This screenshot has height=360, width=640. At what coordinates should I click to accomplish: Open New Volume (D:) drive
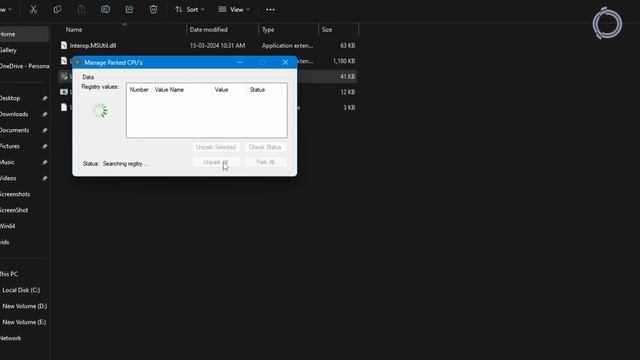pos(24,306)
